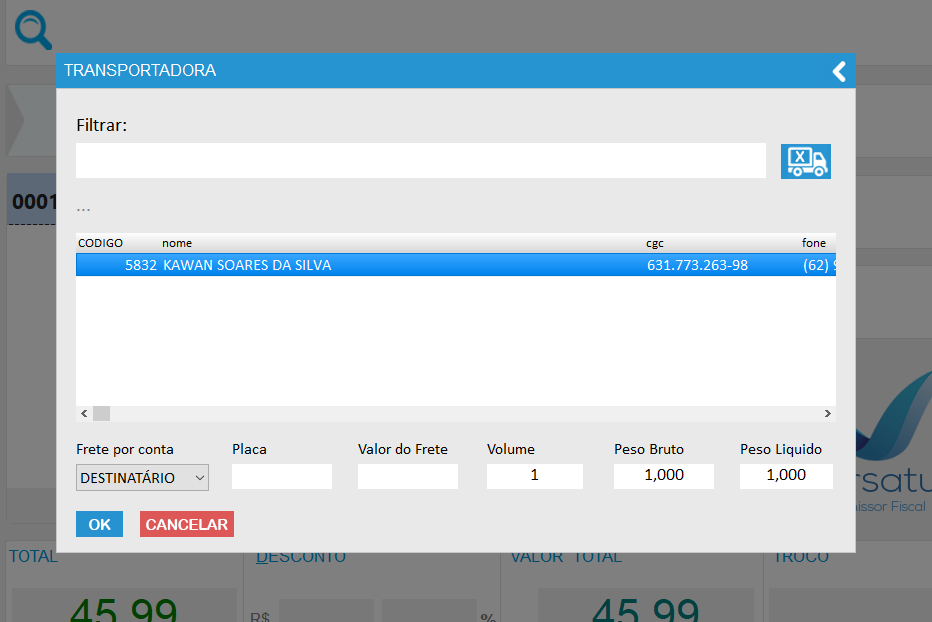This screenshot has width=932, height=622.
Task: Click the magnifier search icon
Action: (x=33, y=30)
